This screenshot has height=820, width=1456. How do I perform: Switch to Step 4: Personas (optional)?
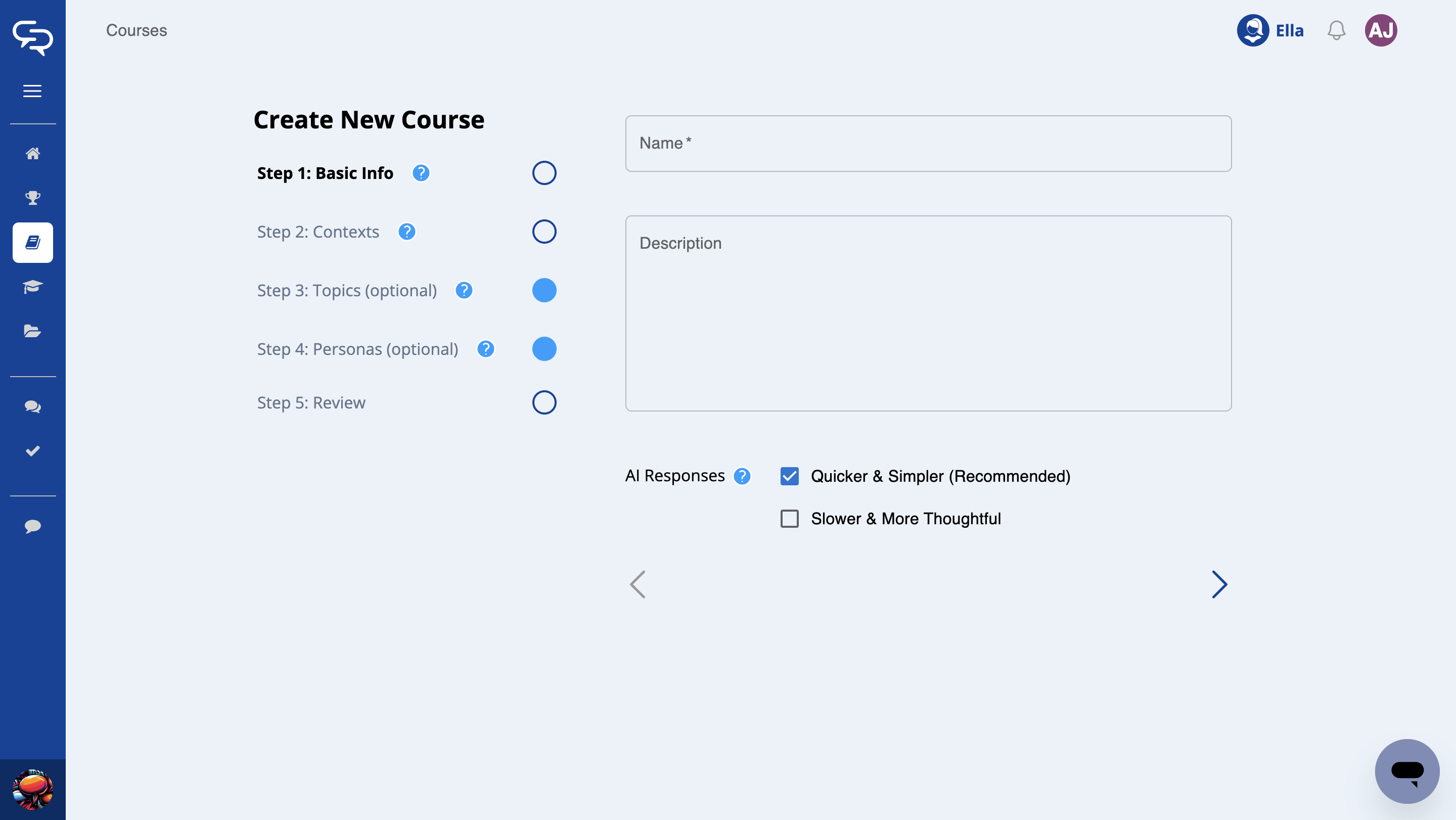pos(357,349)
